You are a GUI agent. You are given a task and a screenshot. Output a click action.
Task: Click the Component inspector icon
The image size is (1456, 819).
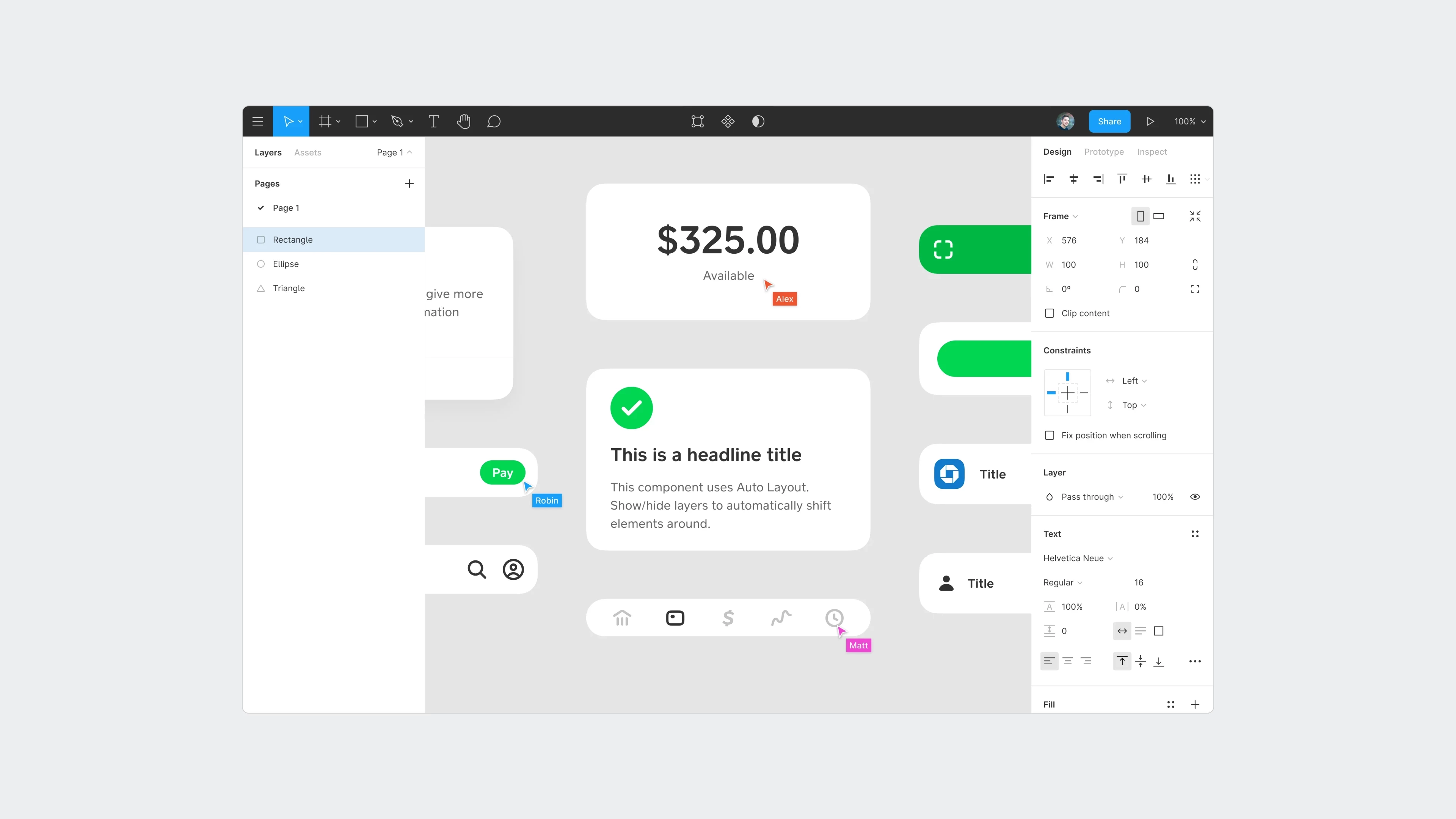728,121
